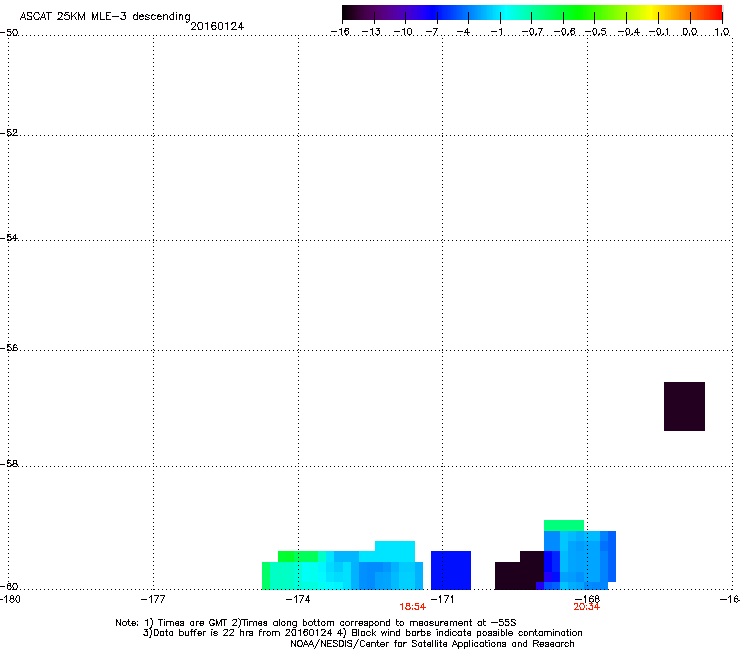Click the -10 color bar label
The height and width of the screenshot is (650, 740).
point(403,32)
